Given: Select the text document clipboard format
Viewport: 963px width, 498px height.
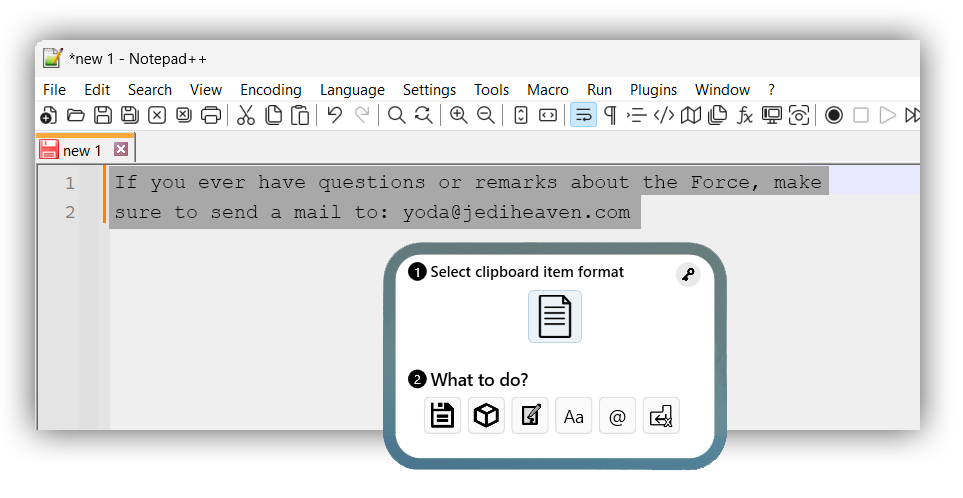Looking at the screenshot, I should (x=555, y=317).
